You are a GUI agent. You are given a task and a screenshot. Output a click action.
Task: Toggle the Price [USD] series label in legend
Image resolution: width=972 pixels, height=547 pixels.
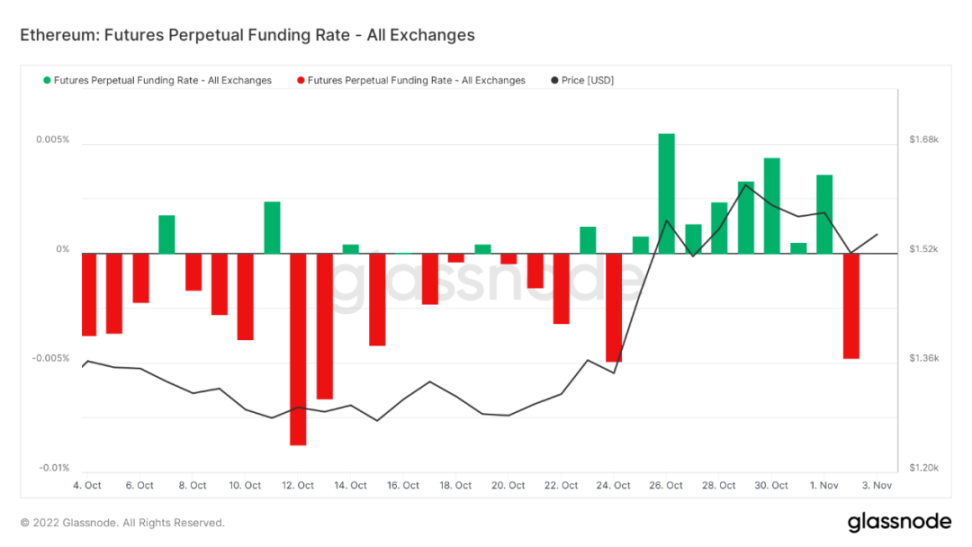click(x=590, y=80)
